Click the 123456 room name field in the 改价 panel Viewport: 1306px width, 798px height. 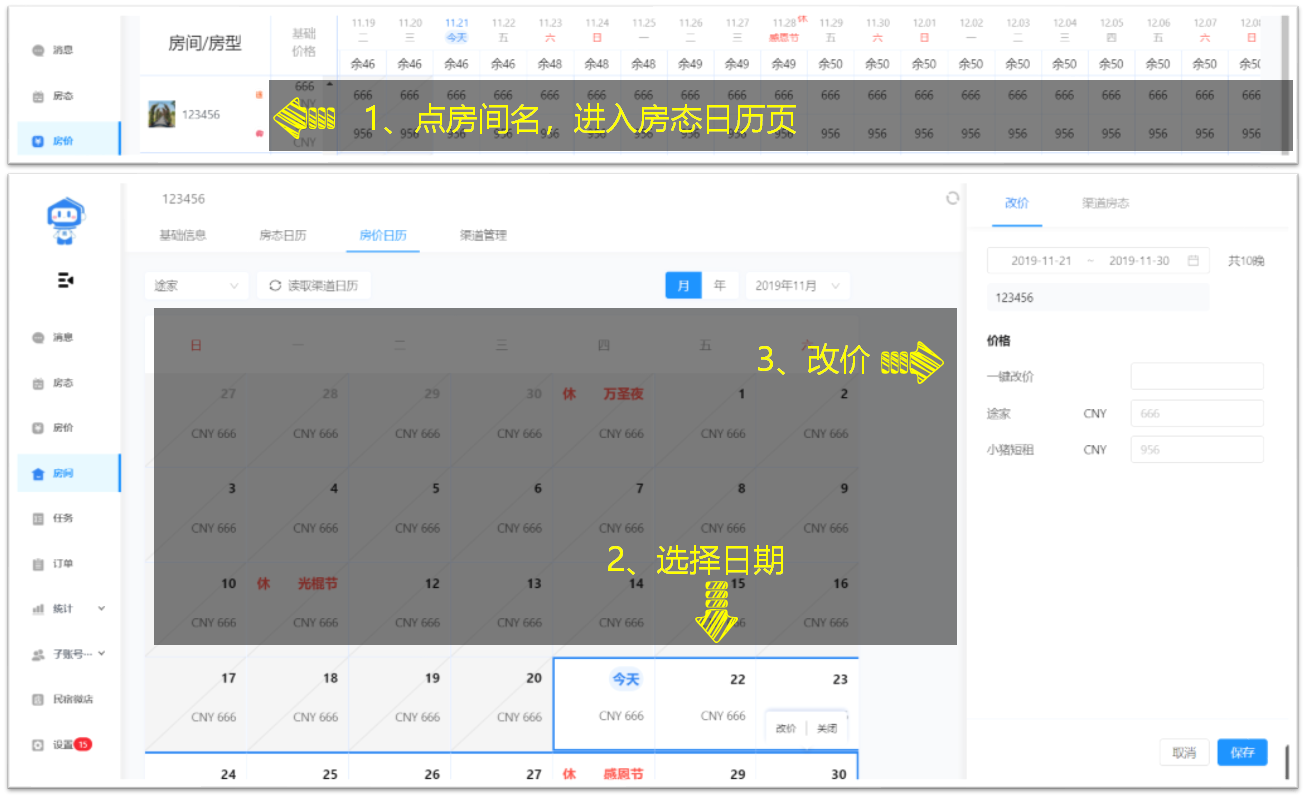click(1098, 297)
